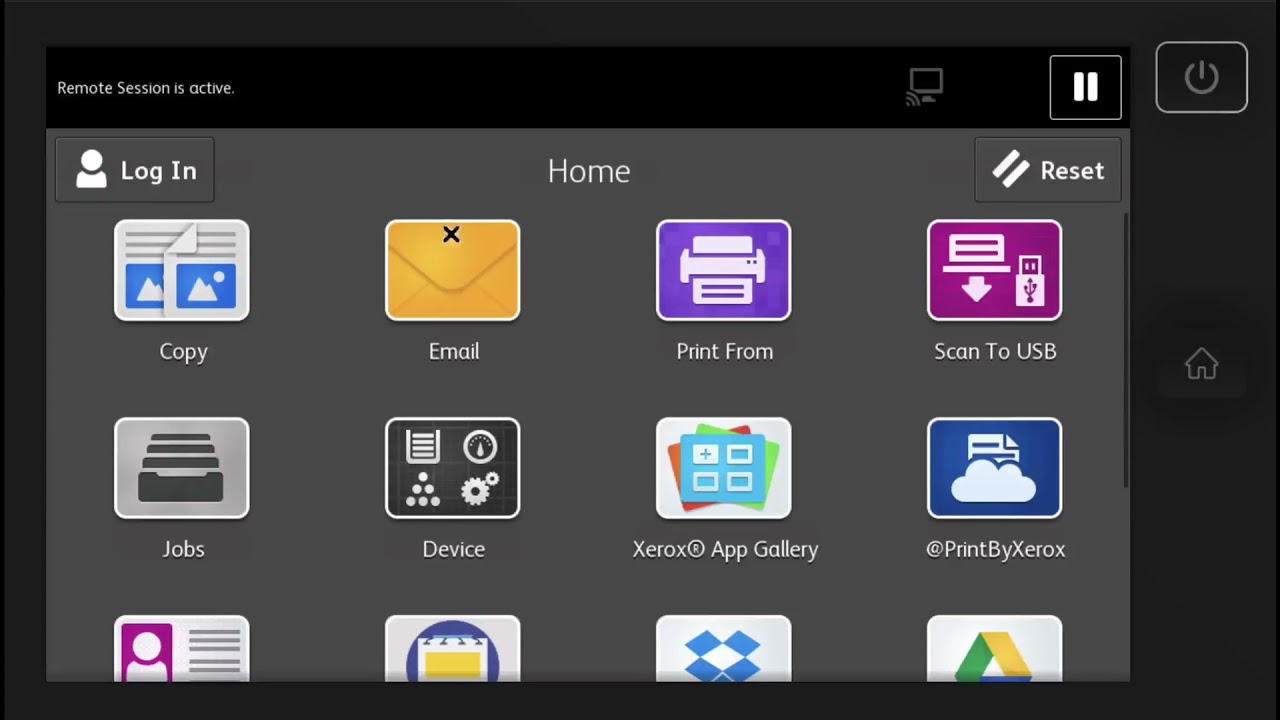This screenshot has height=720, width=1280.
Task: Click the Home screen title
Action: click(589, 171)
